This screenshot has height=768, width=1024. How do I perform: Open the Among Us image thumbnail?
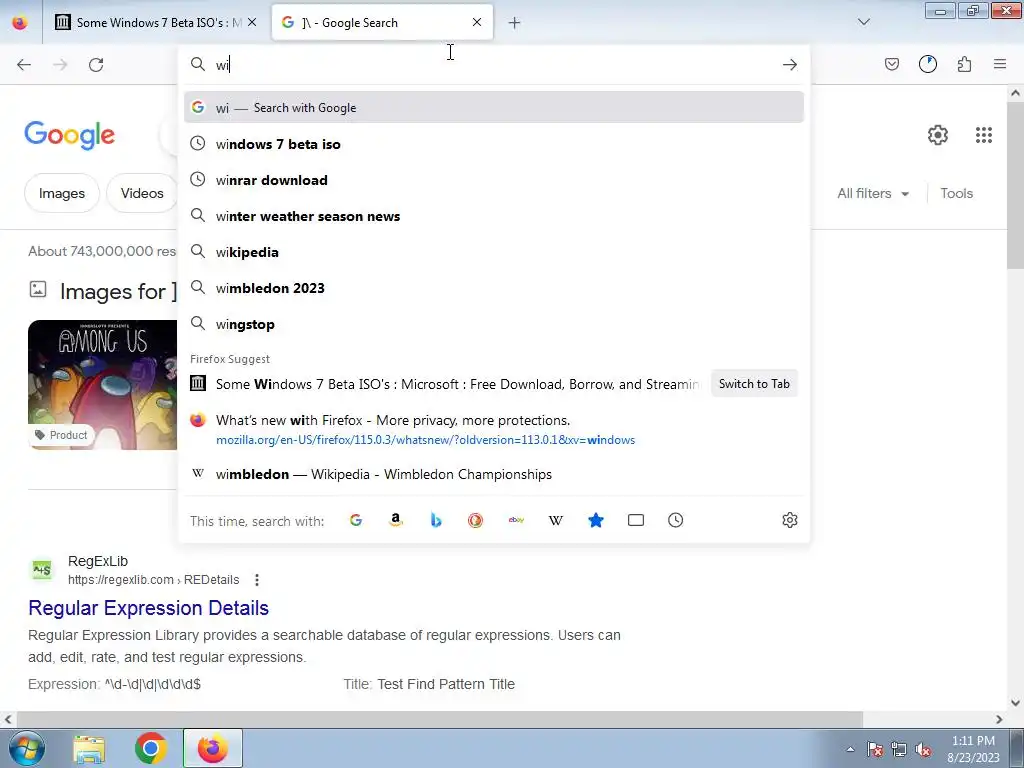point(103,385)
